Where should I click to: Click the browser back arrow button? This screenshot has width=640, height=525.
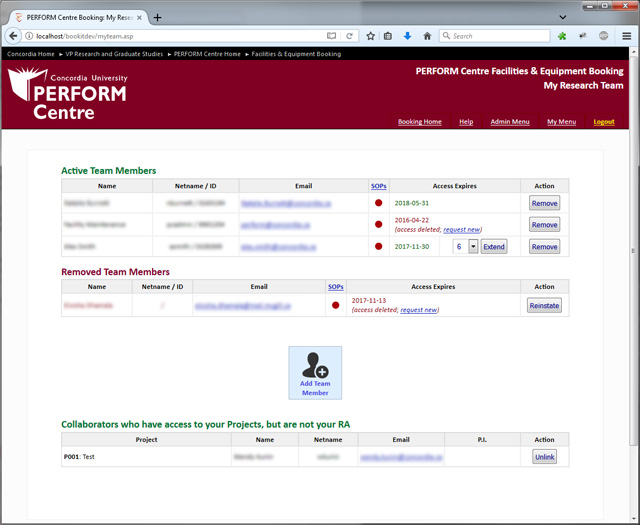pyautogui.click(x=13, y=36)
